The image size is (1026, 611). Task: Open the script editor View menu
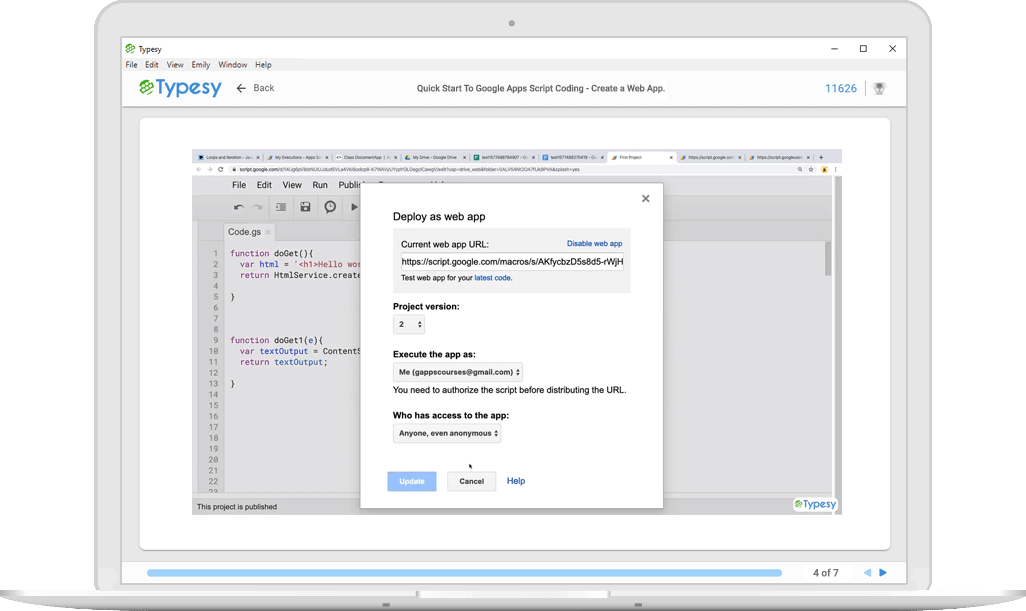pyautogui.click(x=292, y=185)
